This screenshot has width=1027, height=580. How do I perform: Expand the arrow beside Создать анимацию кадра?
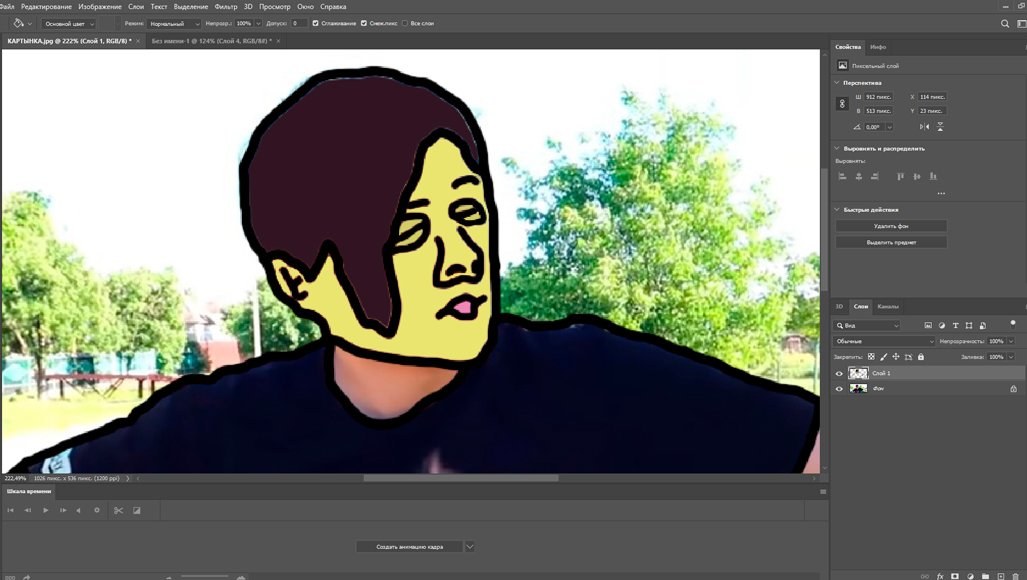point(469,547)
